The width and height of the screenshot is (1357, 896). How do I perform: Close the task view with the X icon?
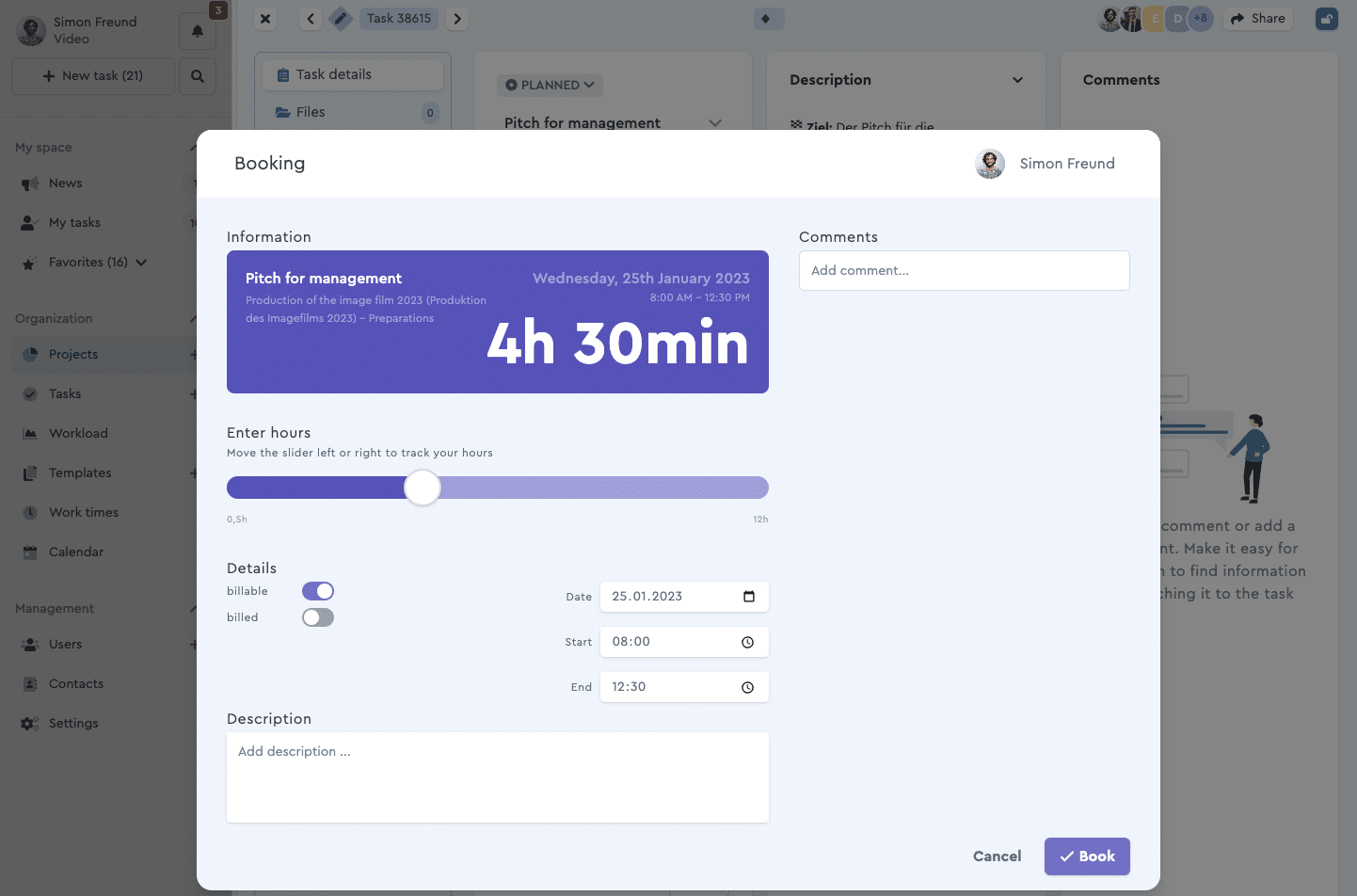point(265,18)
